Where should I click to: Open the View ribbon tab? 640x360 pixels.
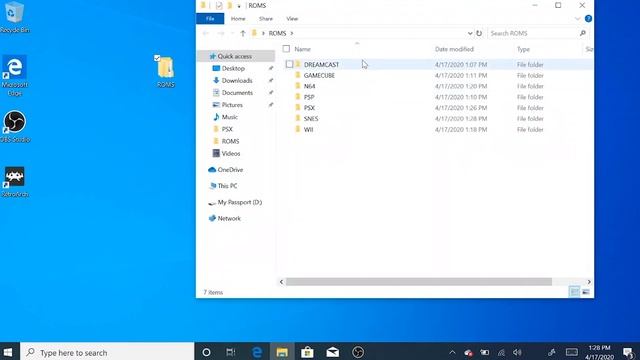point(292,19)
